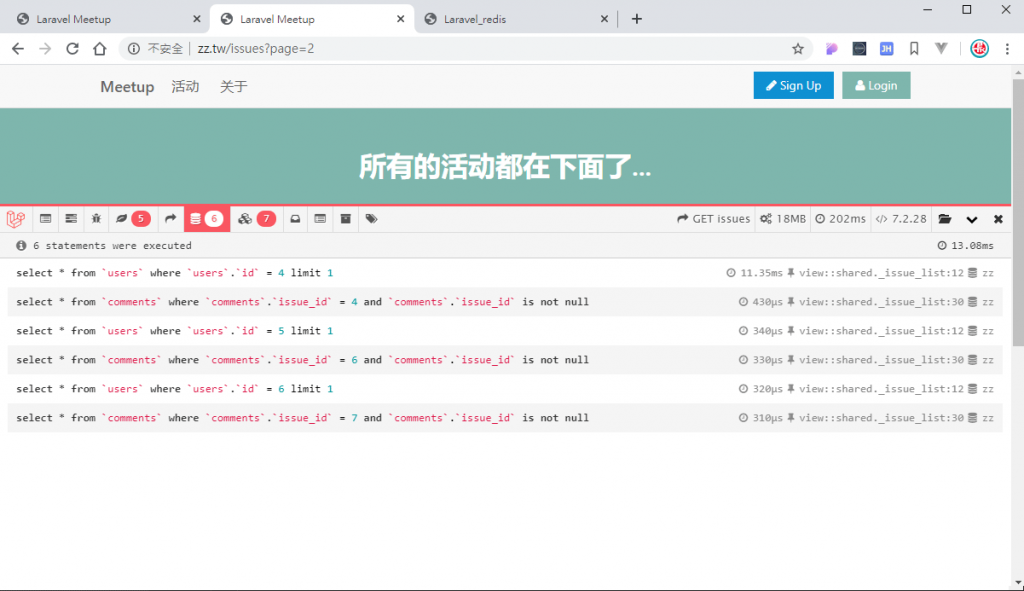Click the 430μs duration value
Image resolution: width=1024 pixels, height=591 pixels.
click(x=761, y=302)
